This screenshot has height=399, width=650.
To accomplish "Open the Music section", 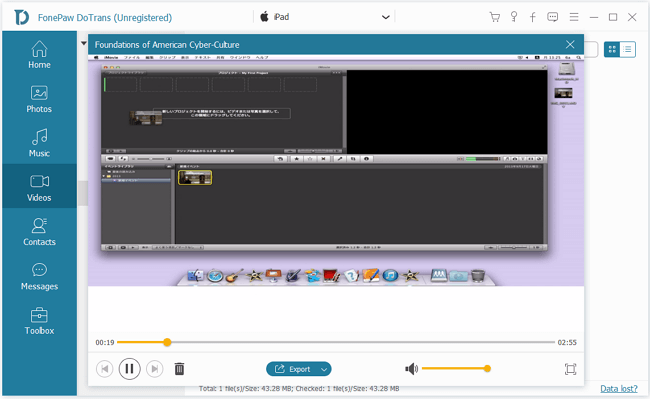I will (39, 143).
